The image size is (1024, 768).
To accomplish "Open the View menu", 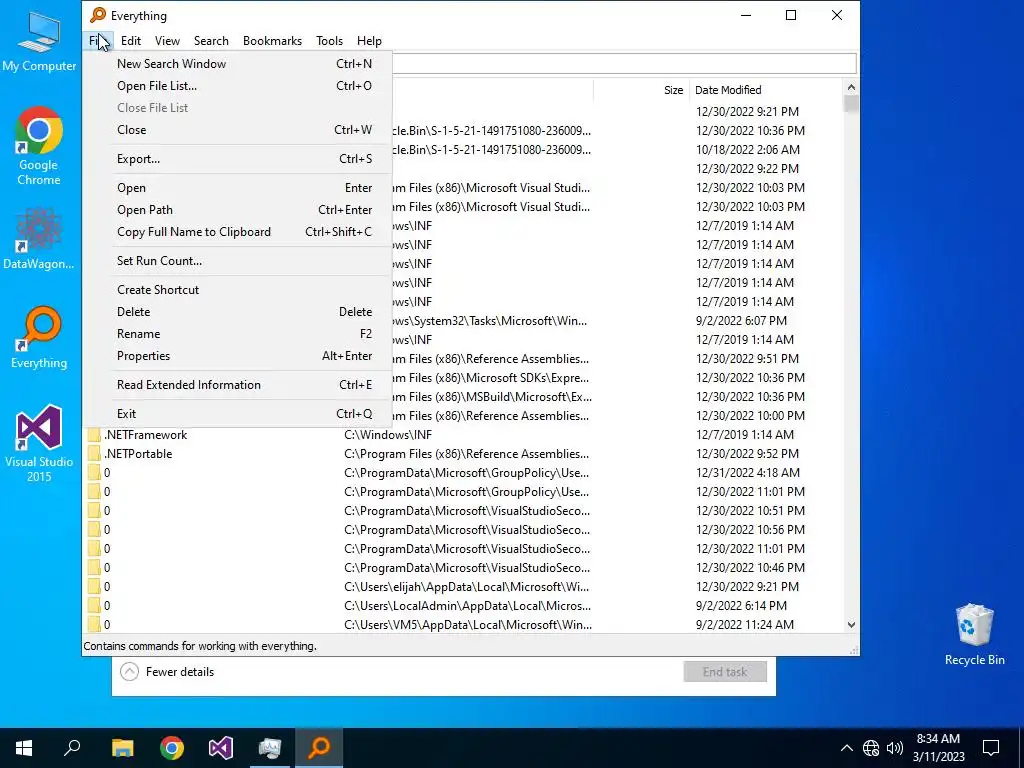I will pyautogui.click(x=167, y=40).
